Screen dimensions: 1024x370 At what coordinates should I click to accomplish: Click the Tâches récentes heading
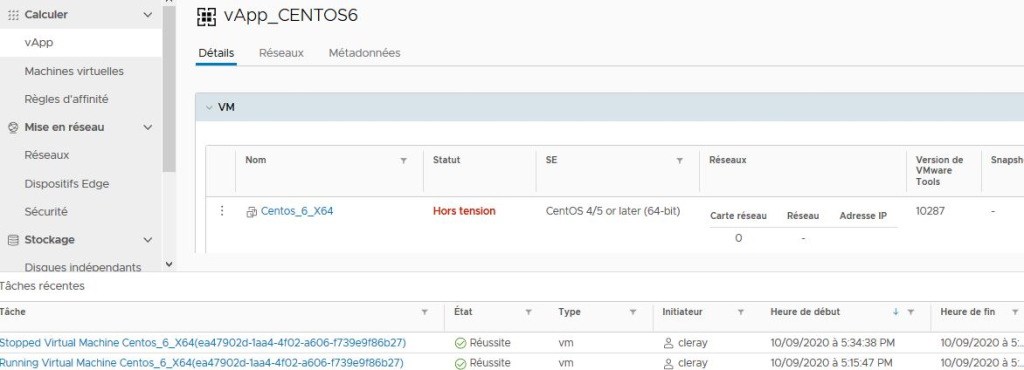tap(42, 286)
